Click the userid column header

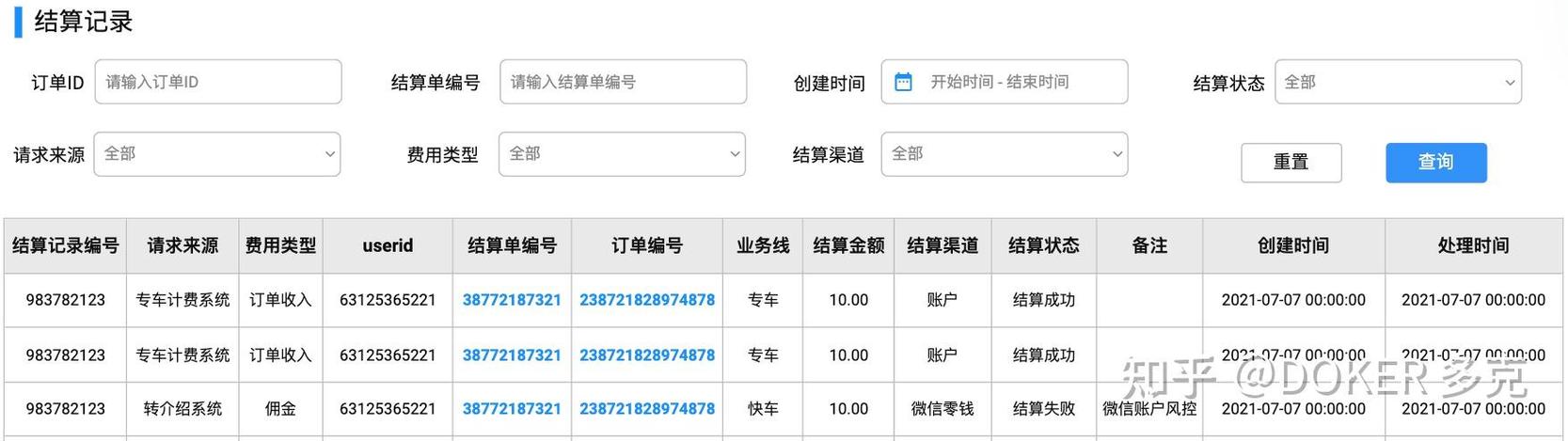[388, 245]
